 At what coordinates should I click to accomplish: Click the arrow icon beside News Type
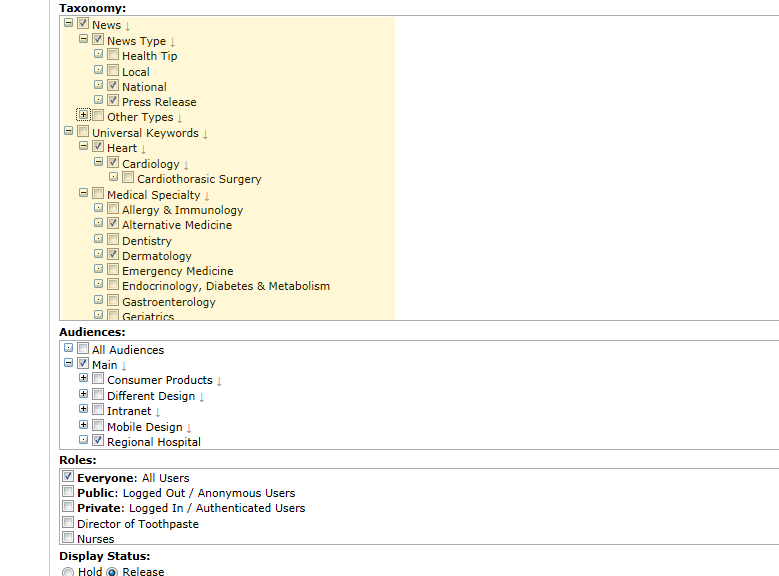173,41
